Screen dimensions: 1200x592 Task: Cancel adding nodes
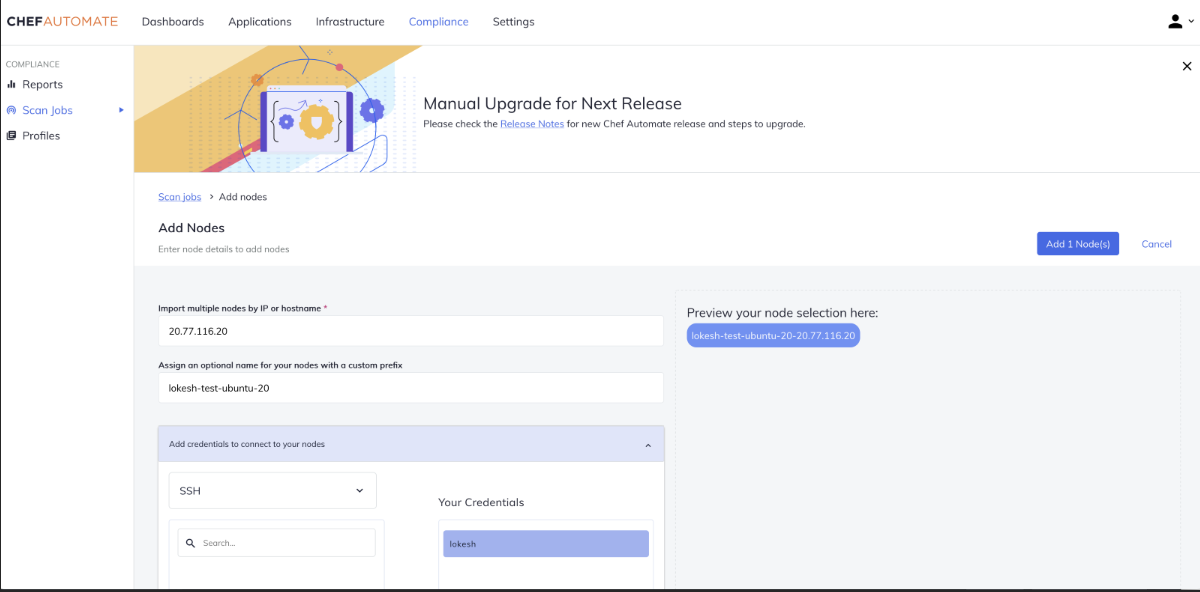(1156, 244)
